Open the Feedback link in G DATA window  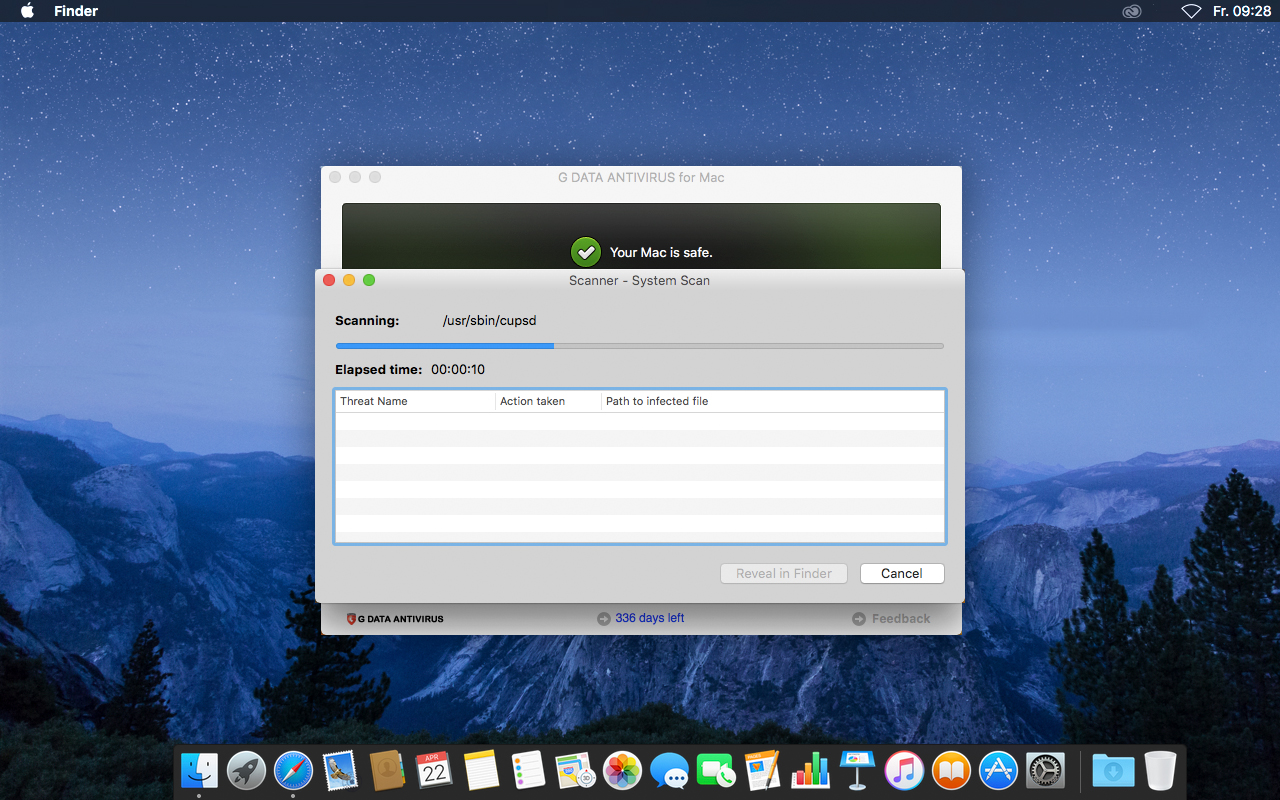901,619
